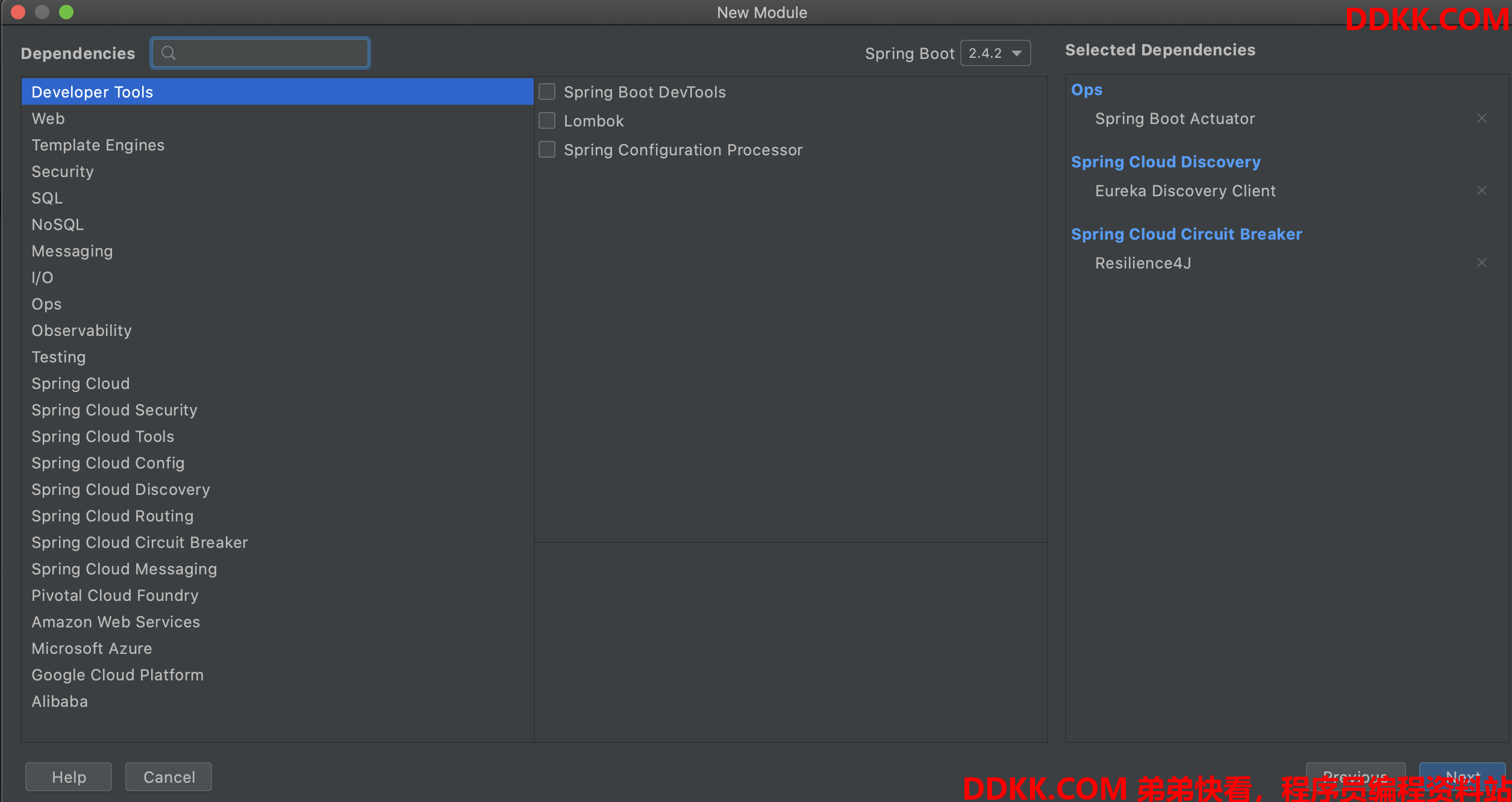
Task: Remove Resilience4J from selected dependencies
Action: pos(1482,263)
